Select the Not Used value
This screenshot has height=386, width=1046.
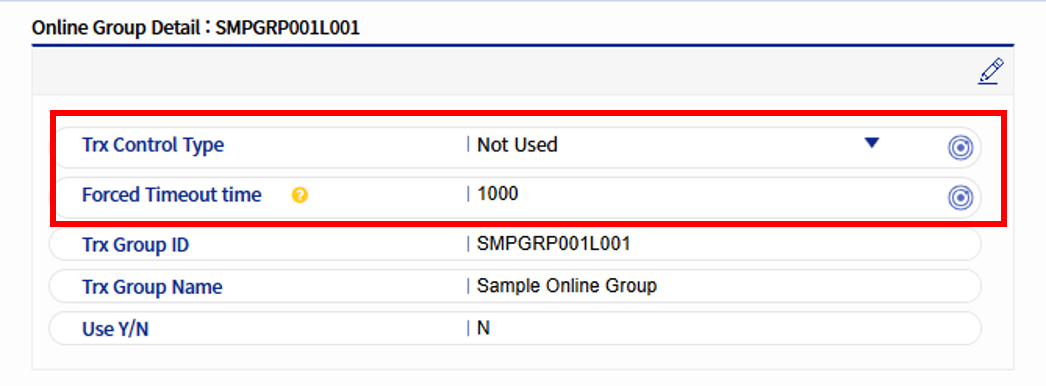pos(517,144)
